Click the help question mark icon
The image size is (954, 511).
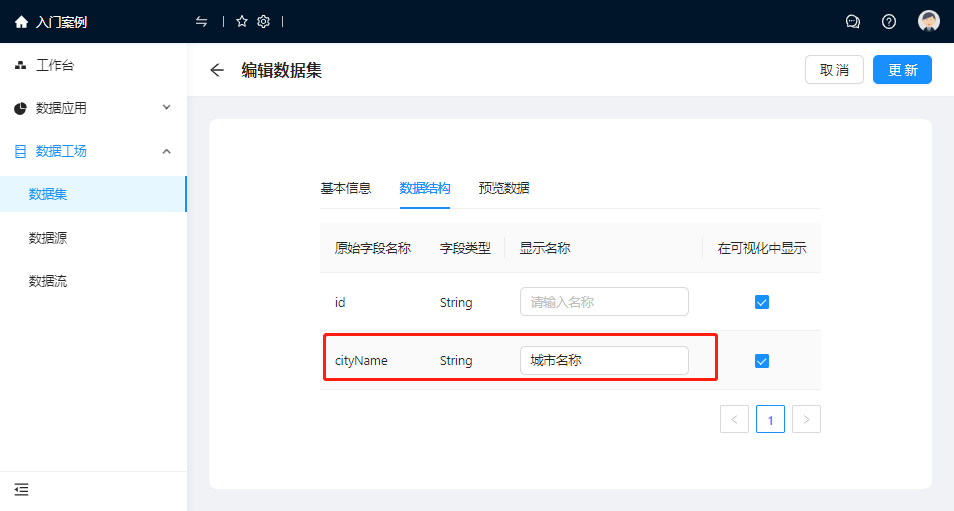[x=889, y=22]
